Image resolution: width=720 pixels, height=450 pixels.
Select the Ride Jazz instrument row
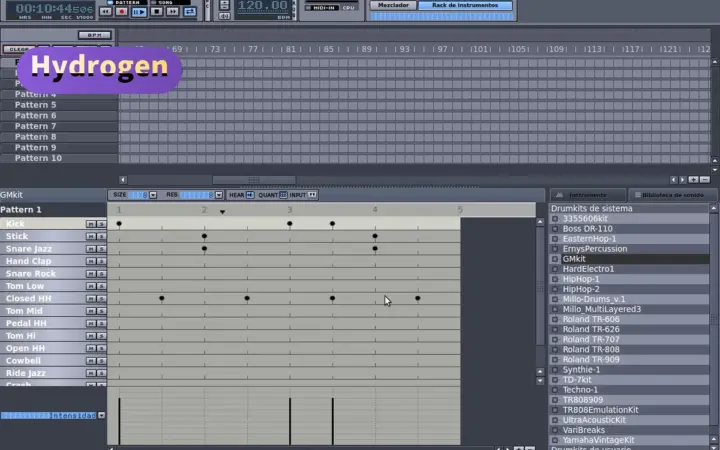(x=53, y=373)
